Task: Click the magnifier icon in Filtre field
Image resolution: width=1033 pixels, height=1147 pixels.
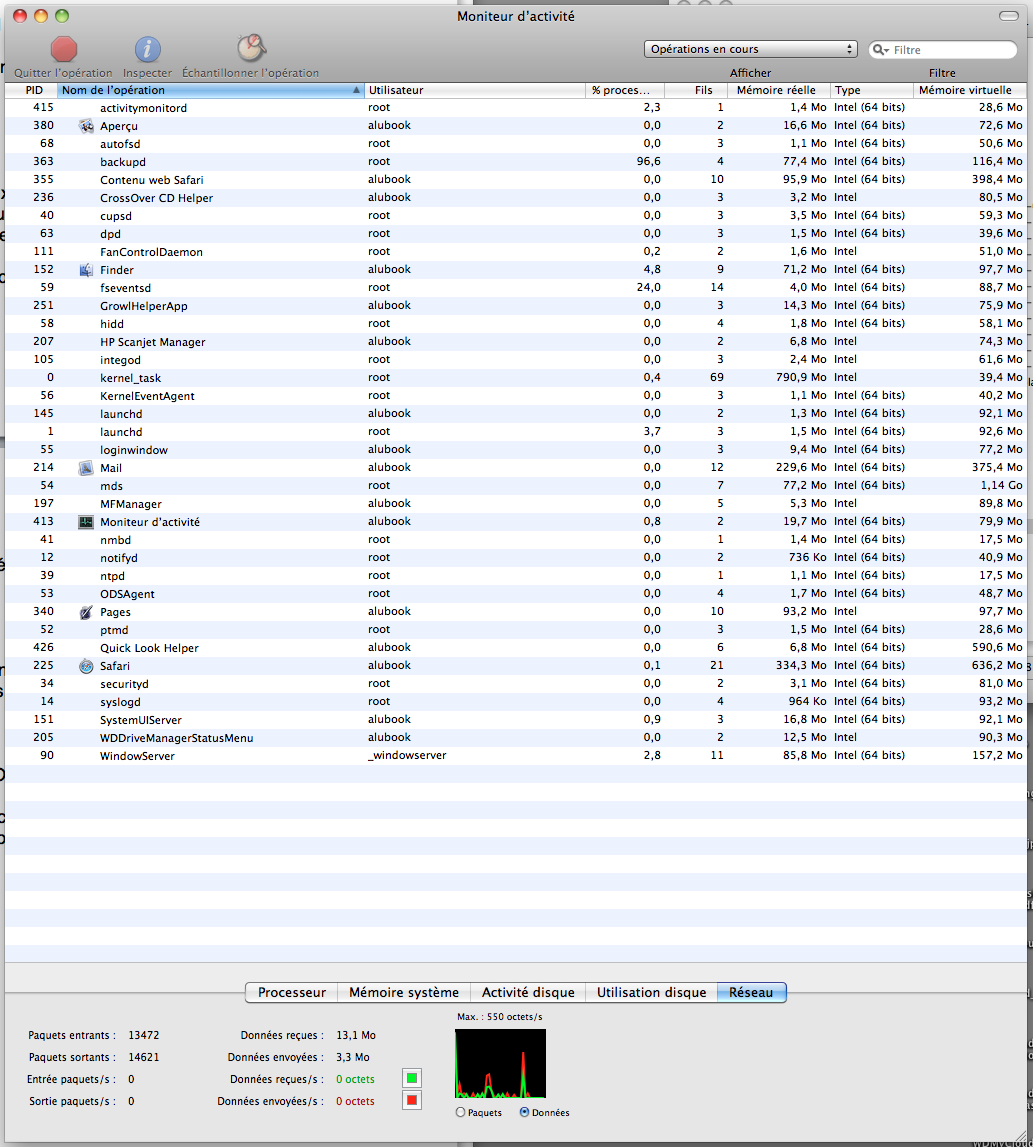Action: pos(881,50)
